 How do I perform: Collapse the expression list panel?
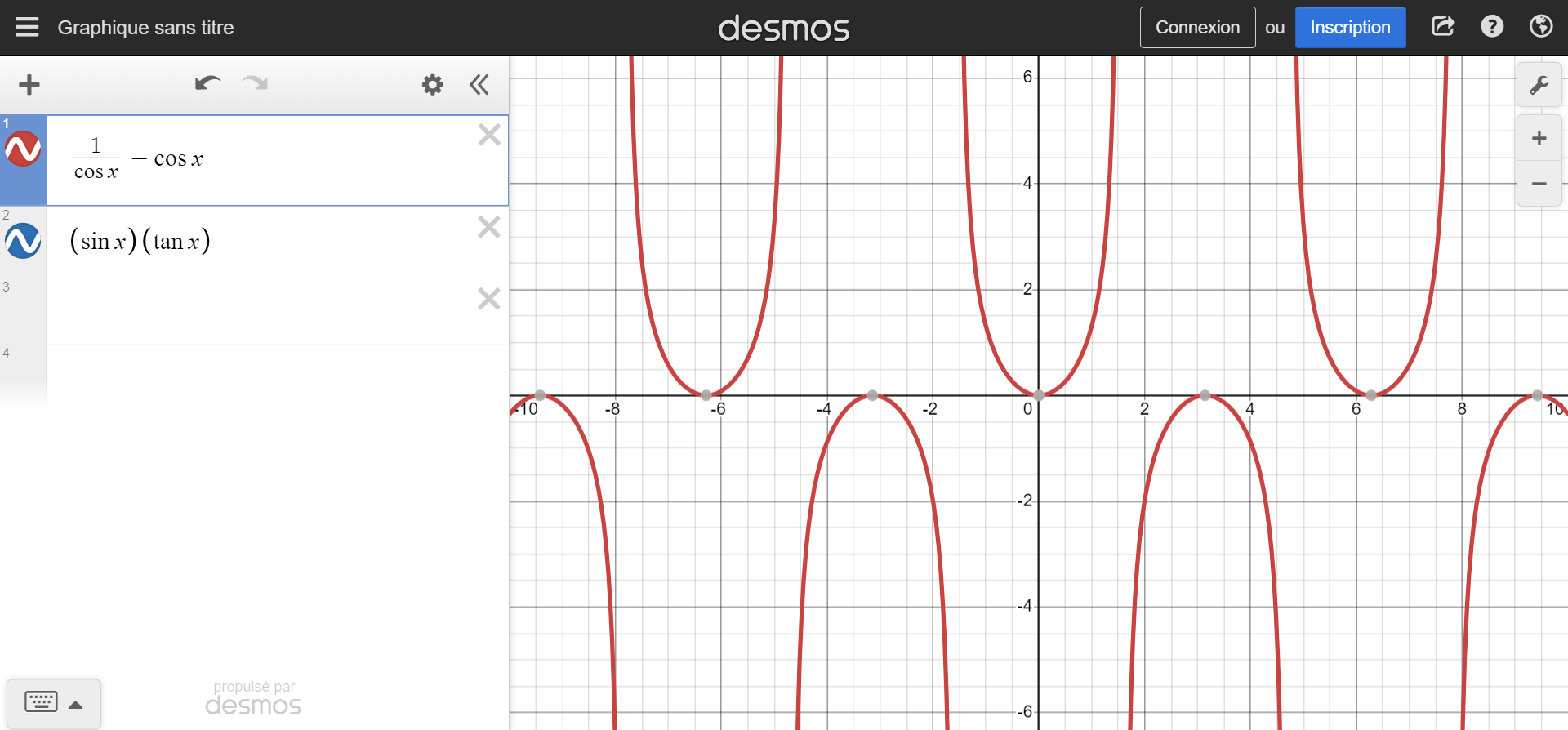point(479,85)
